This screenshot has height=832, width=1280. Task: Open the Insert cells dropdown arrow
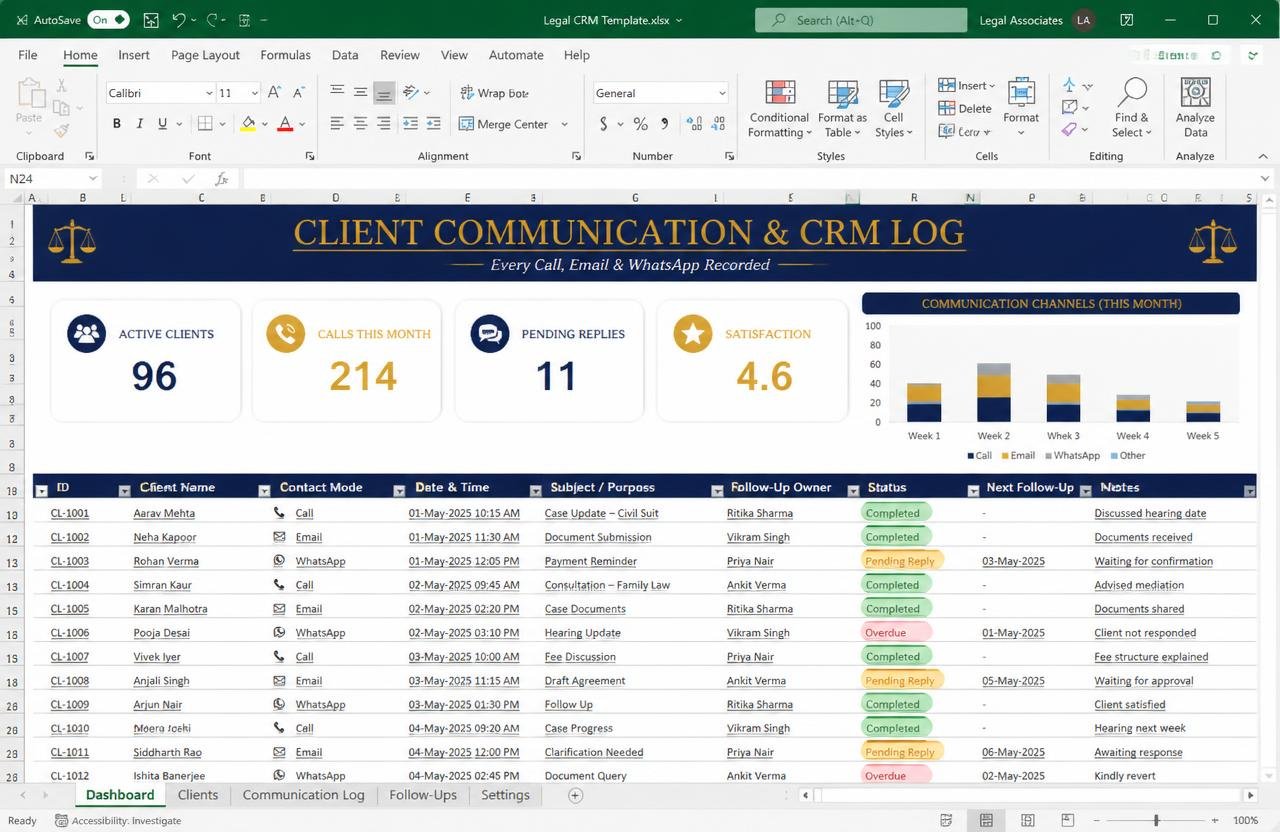[x=992, y=86]
